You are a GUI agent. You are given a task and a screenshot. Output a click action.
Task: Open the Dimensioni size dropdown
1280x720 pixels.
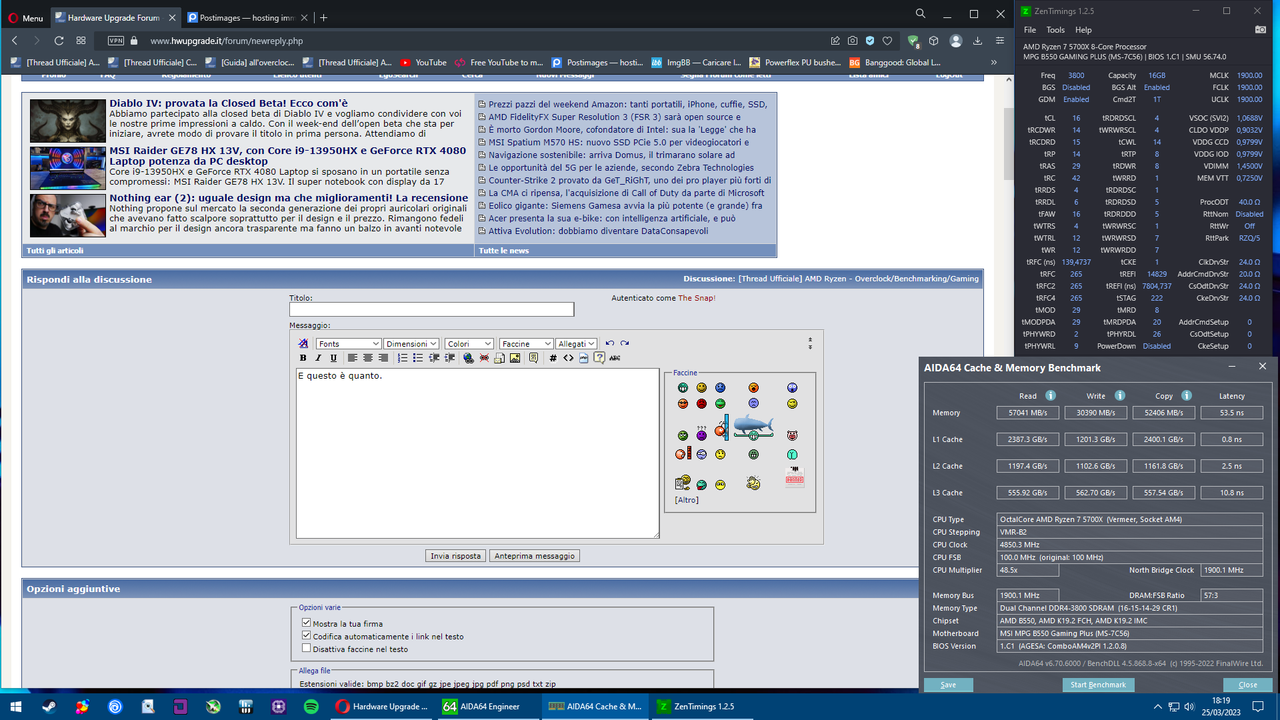(411, 344)
